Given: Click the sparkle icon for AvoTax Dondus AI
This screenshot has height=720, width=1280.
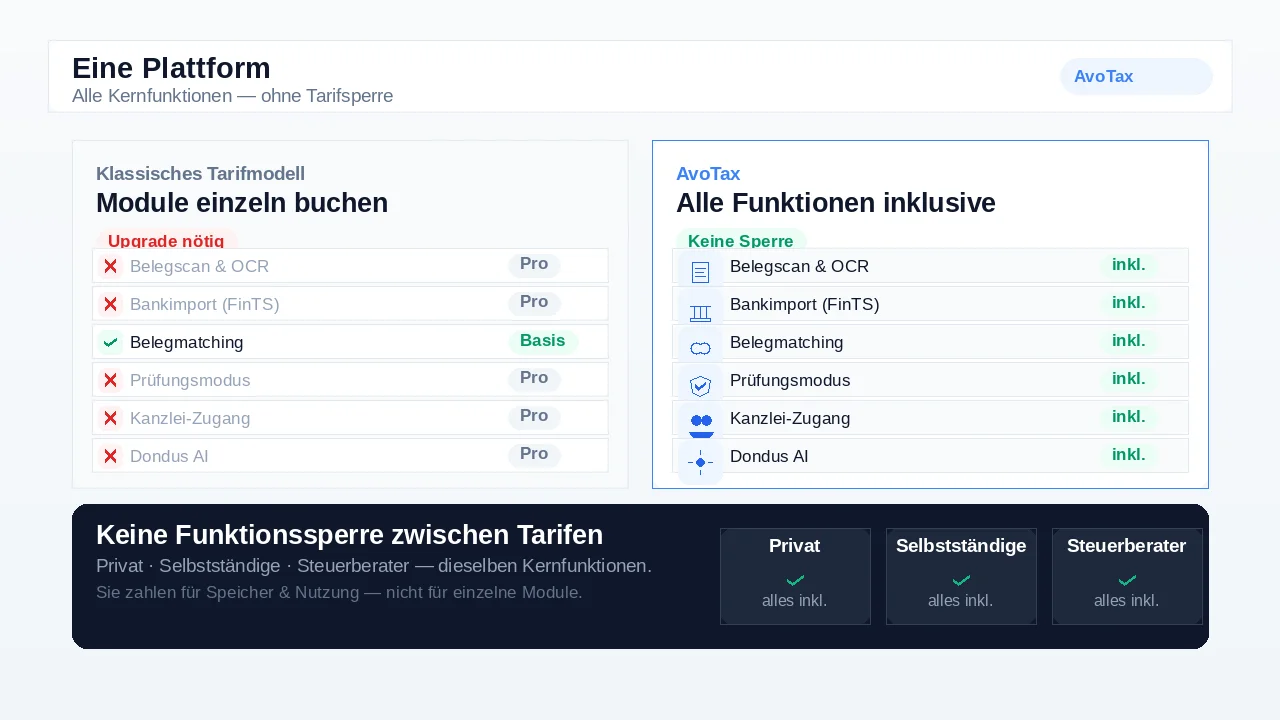Looking at the screenshot, I should [x=700, y=462].
